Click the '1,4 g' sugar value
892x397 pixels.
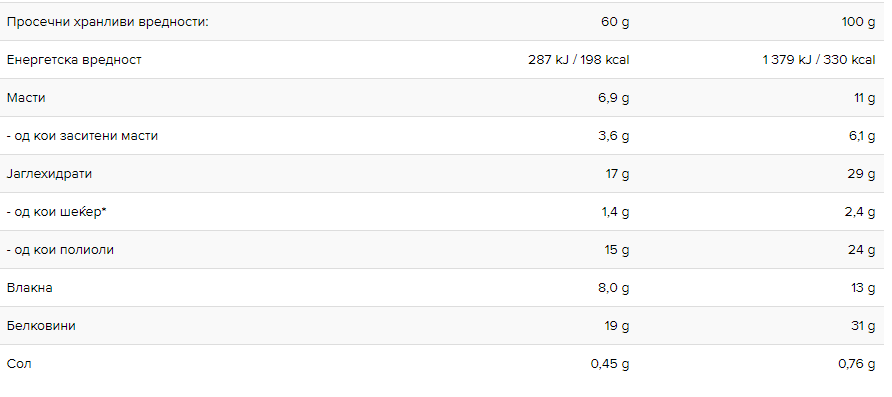(x=614, y=212)
